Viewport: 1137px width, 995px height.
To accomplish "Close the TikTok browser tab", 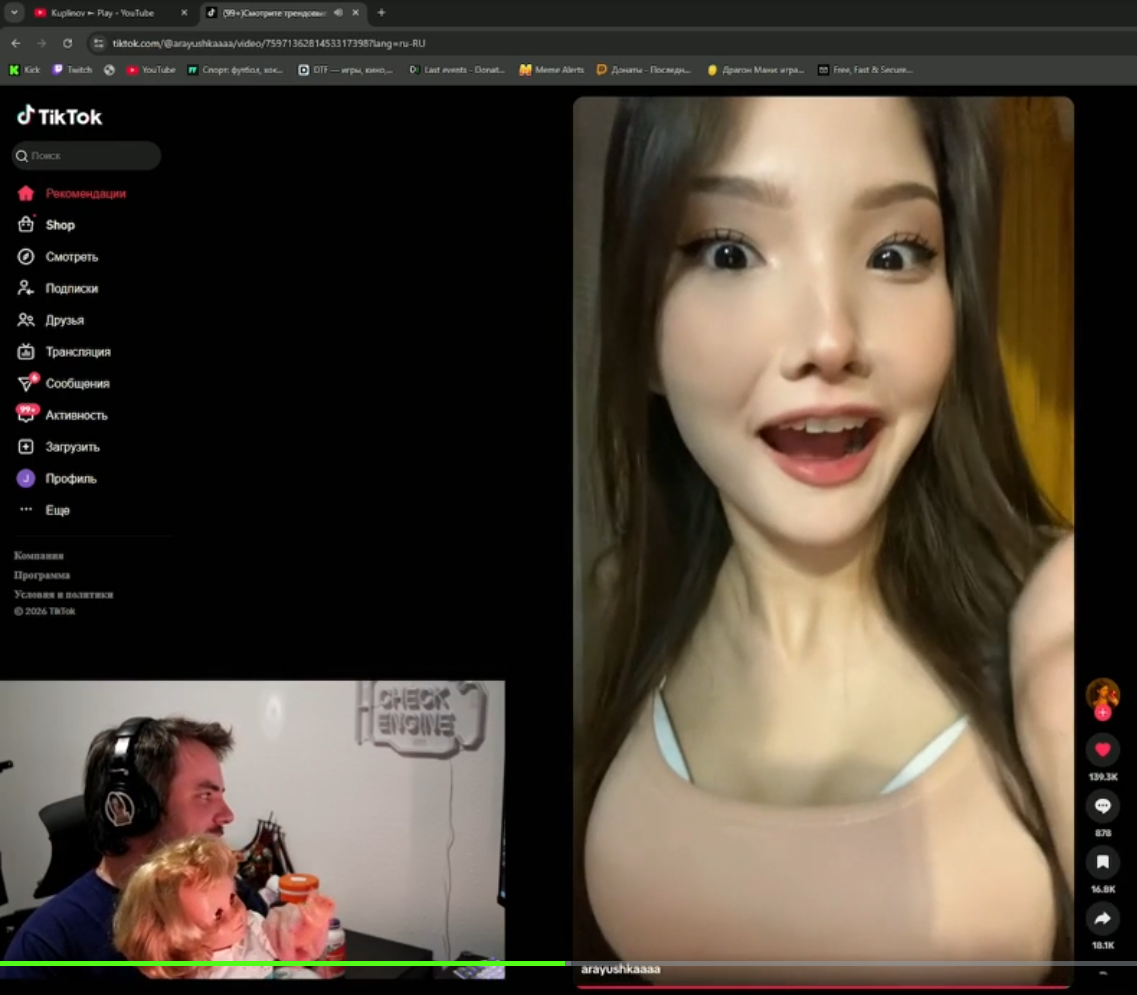I will click(x=355, y=12).
